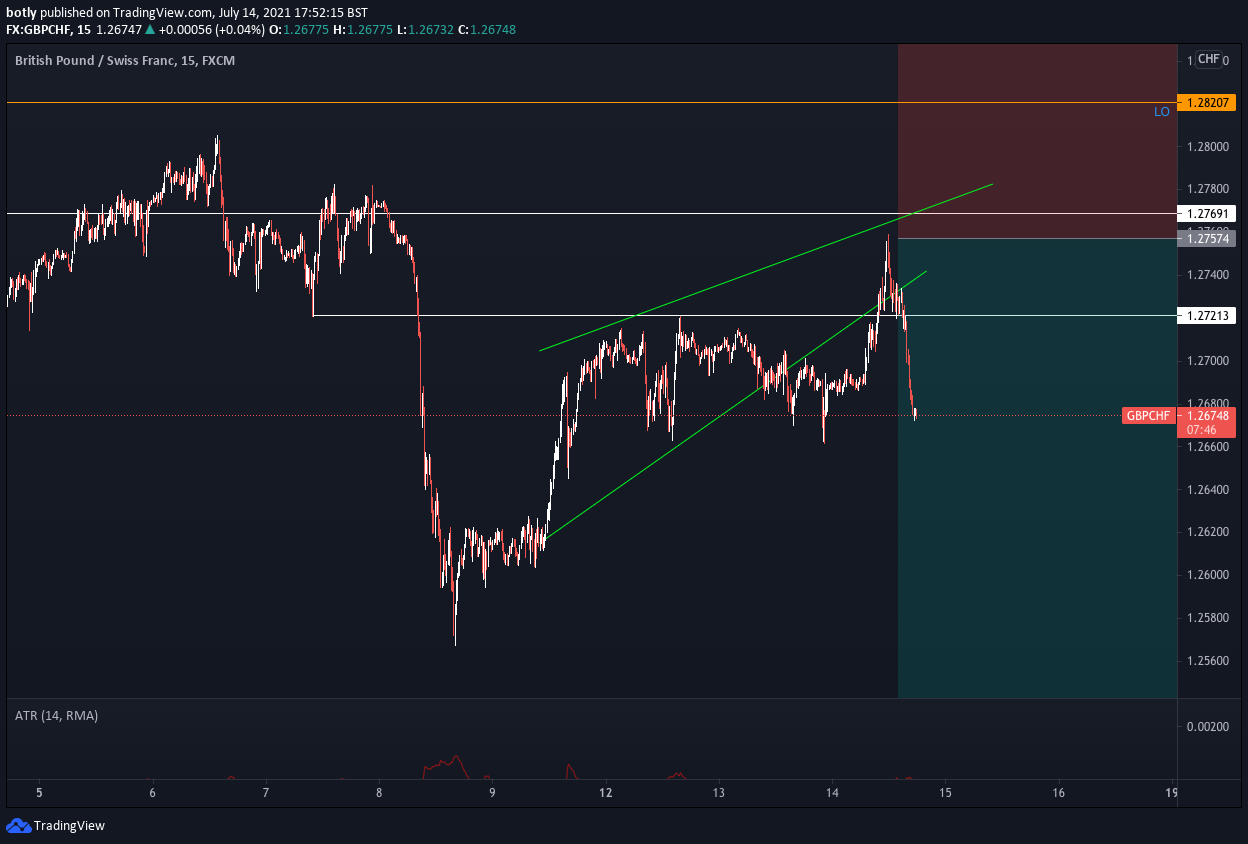
Task: Click date 16 on time axis
Action: 1059,793
